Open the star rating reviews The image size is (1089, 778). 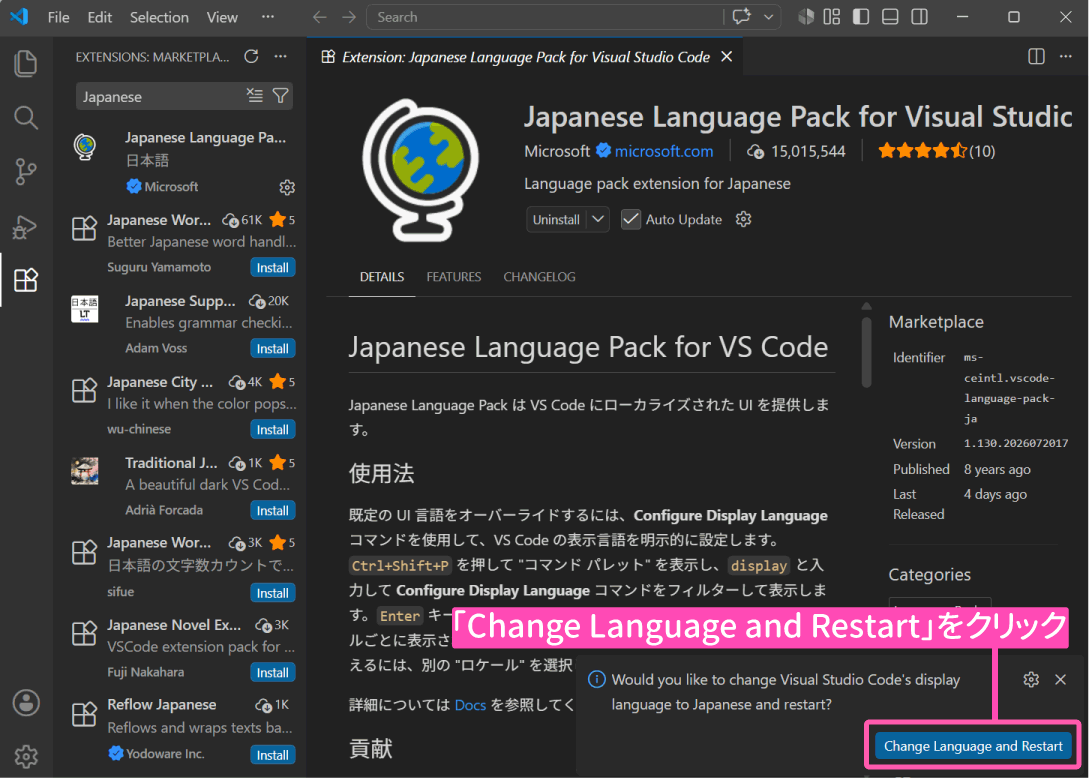[x=936, y=151]
